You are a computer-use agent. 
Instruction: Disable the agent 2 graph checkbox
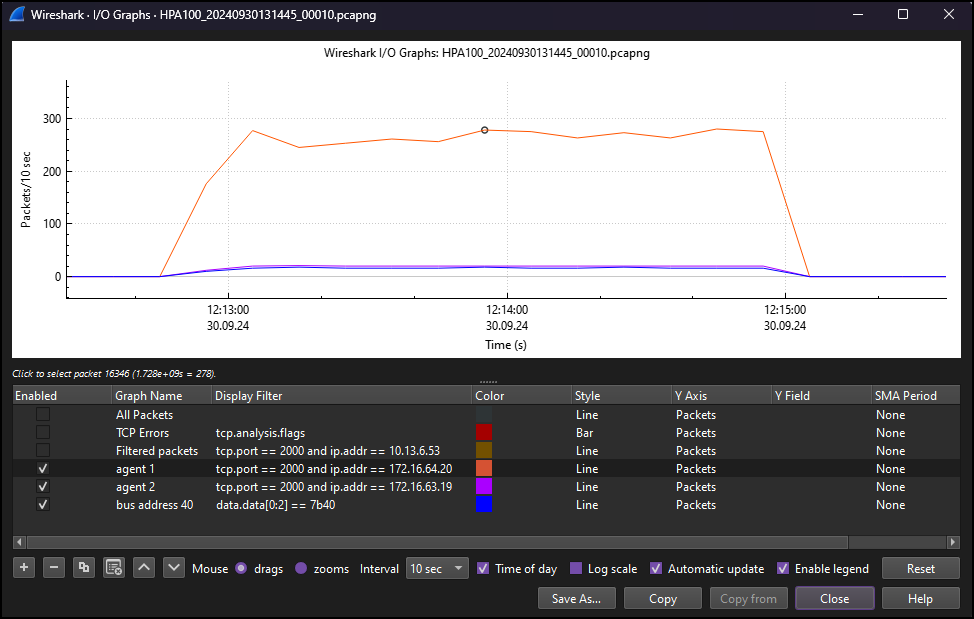point(43,486)
